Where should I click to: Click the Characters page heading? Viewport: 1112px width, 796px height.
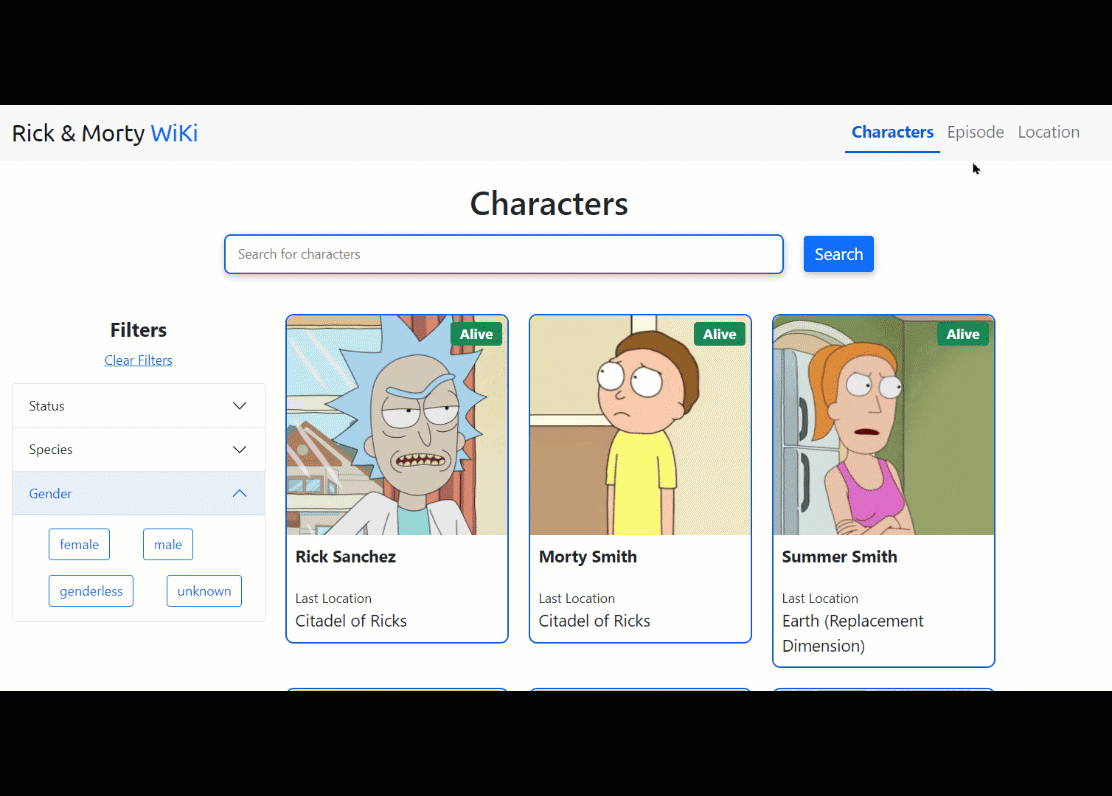[x=549, y=204]
